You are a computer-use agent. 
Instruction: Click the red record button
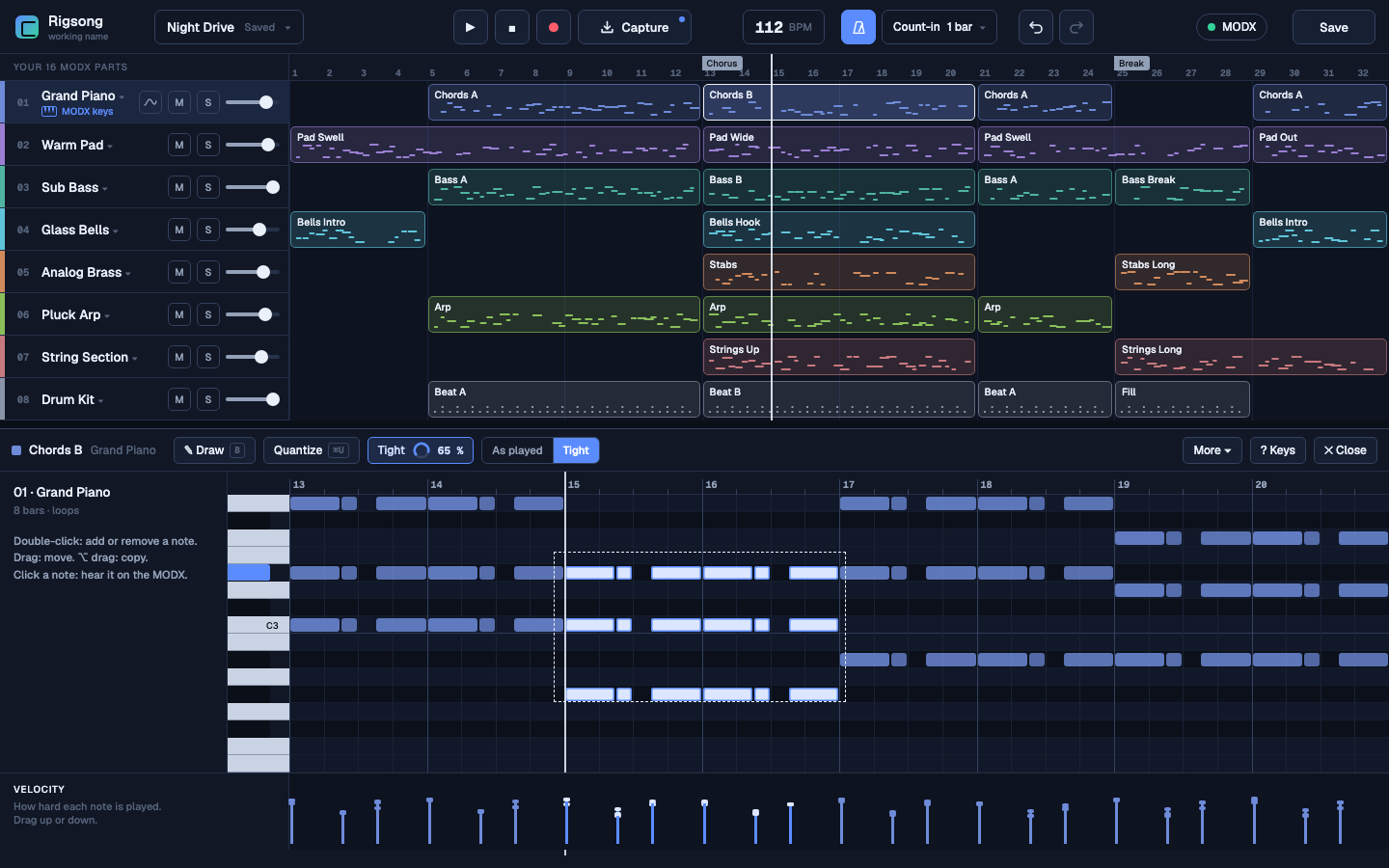[x=554, y=27]
